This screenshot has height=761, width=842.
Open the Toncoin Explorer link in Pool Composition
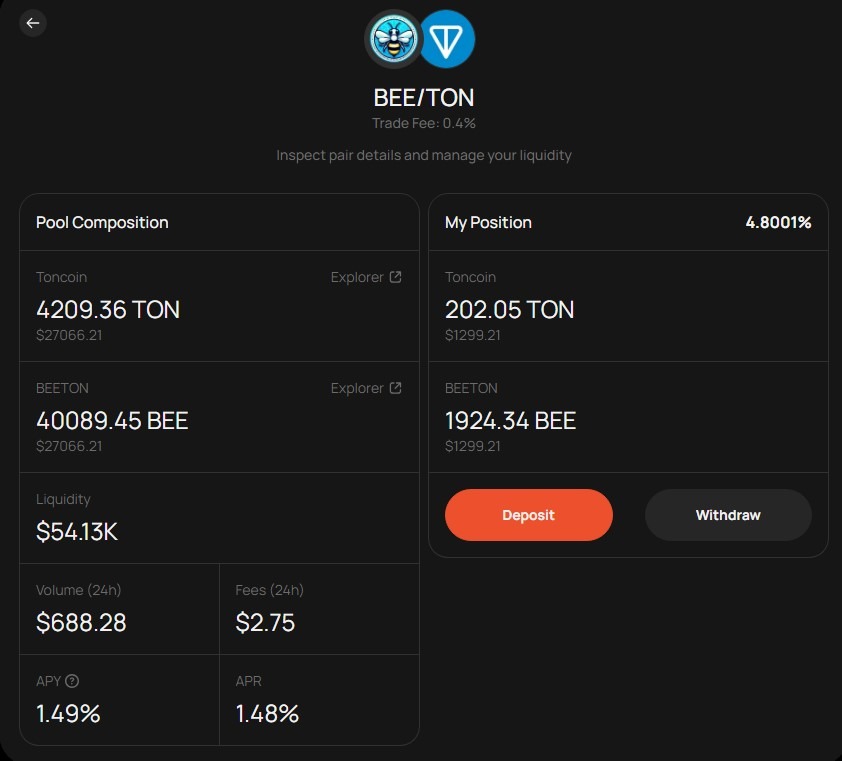[x=366, y=277]
